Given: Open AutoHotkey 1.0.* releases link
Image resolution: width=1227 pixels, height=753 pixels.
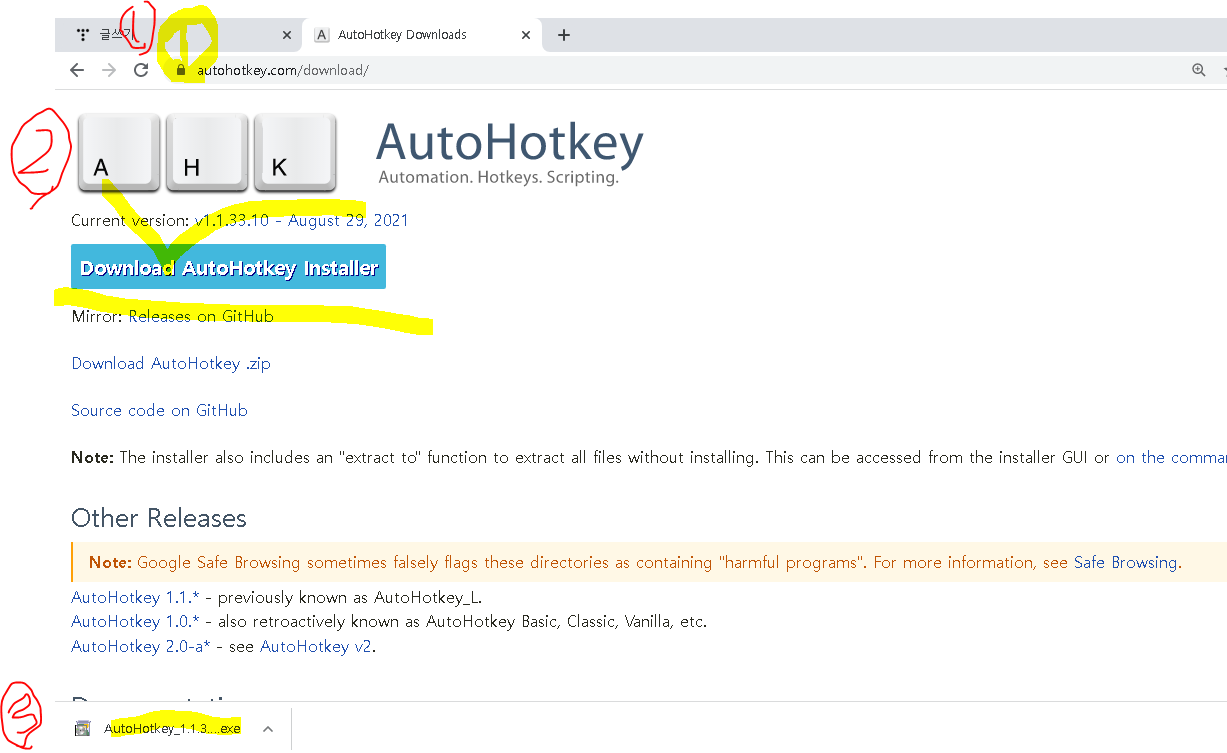Looking at the screenshot, I should (x=135, y=621).
